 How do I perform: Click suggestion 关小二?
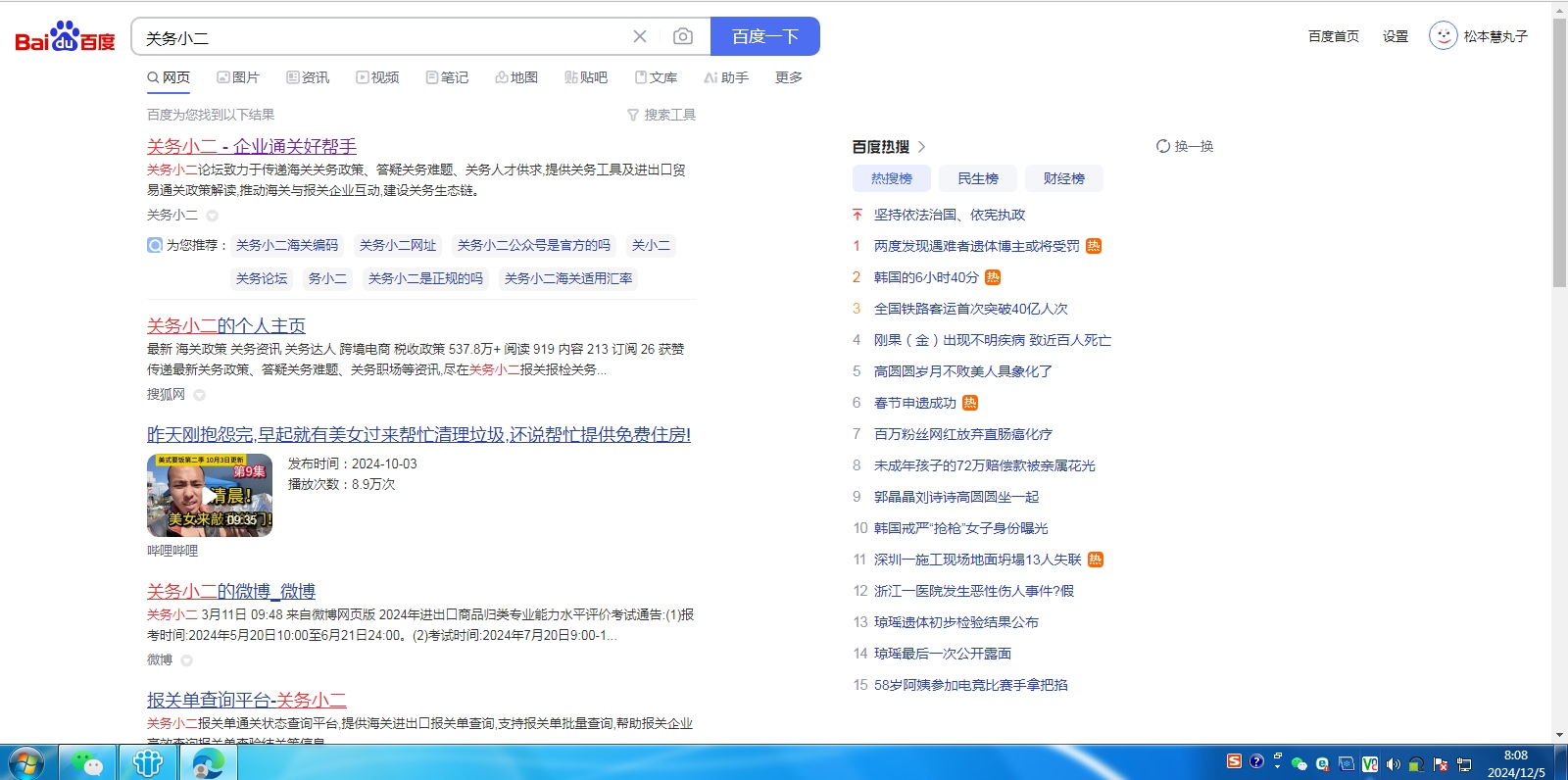tap(652, 245)
